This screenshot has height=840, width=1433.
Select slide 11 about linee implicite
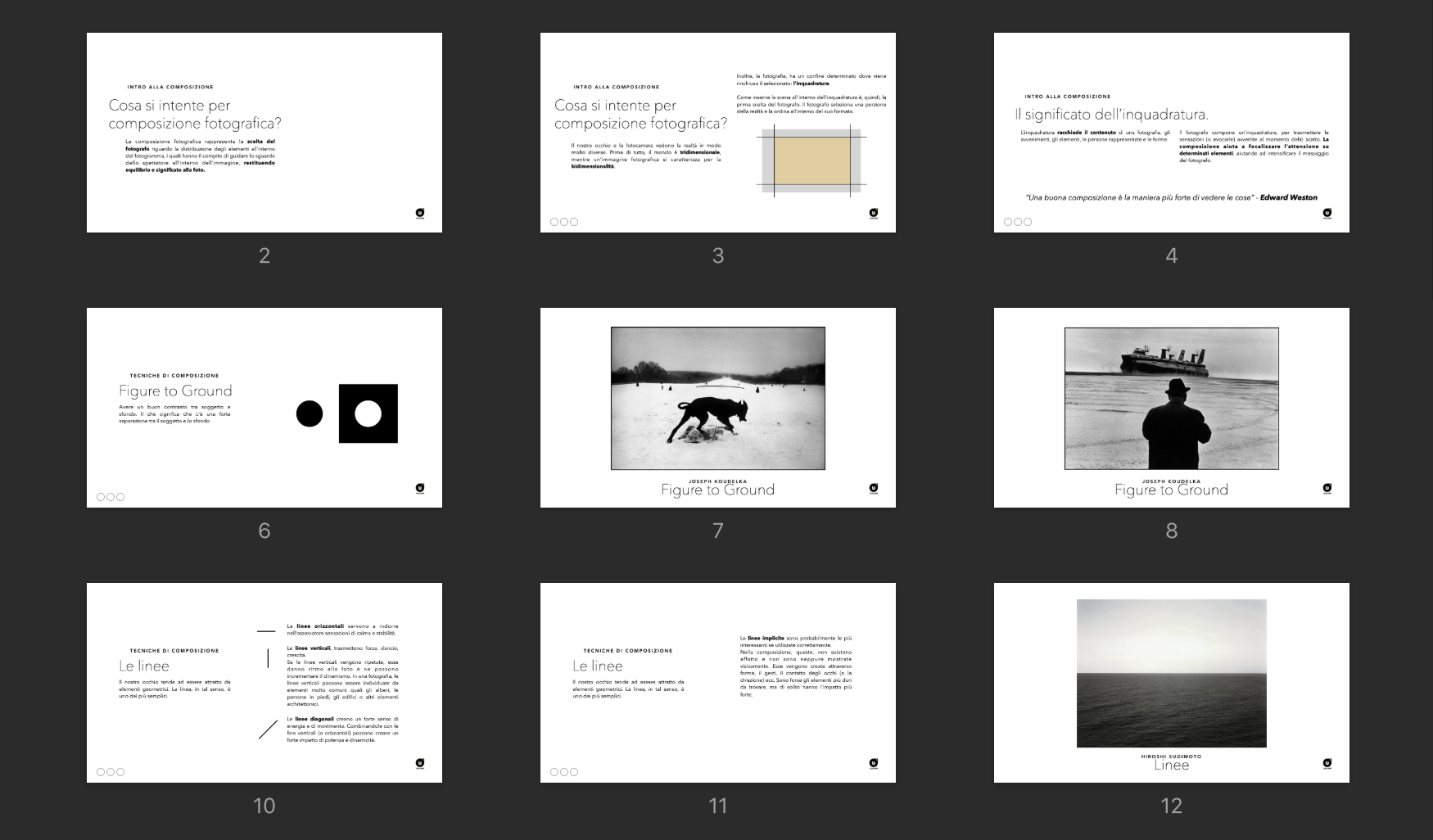click(x=718, y=683)
